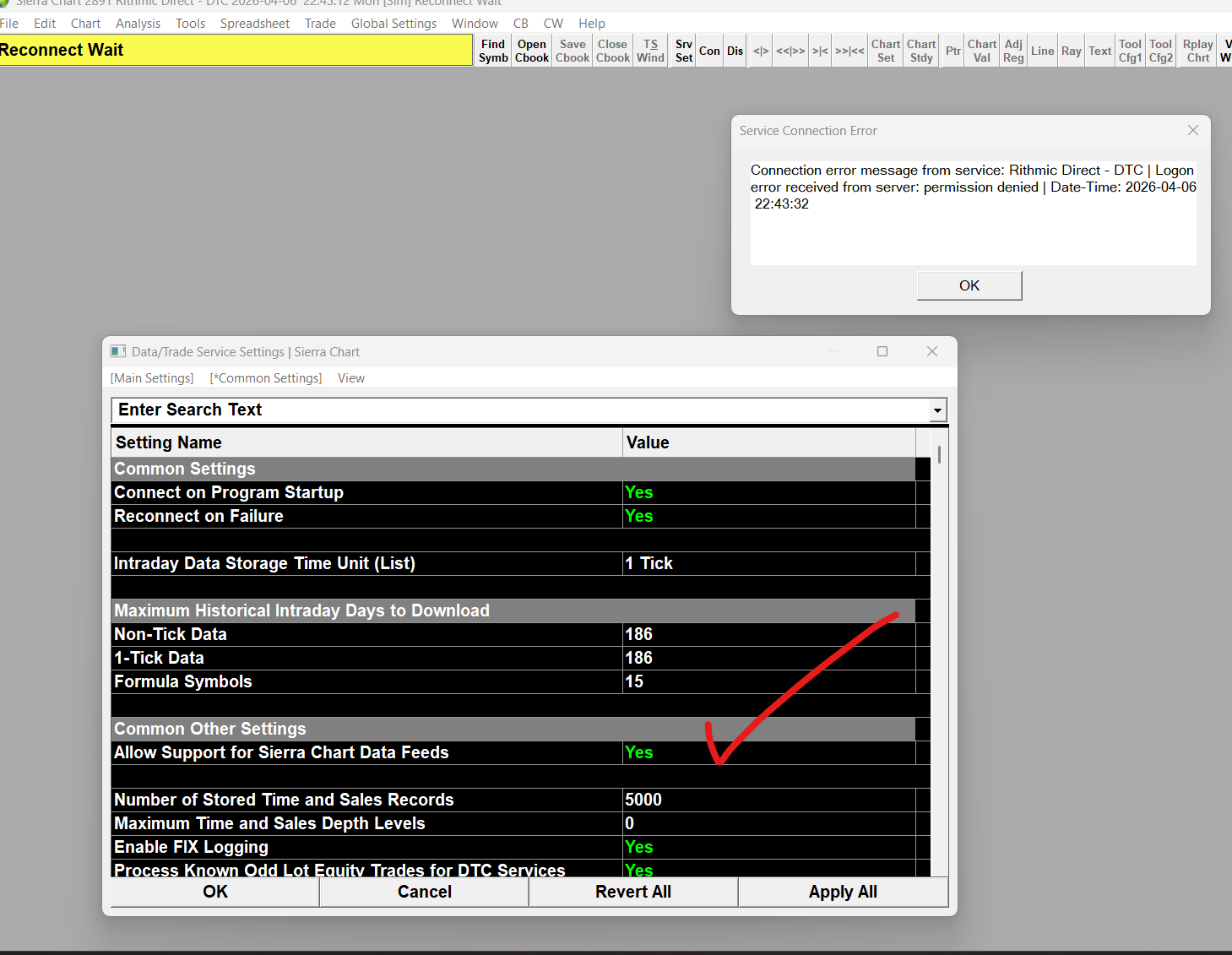The image size is (1232, 955).
Task: Click the >|< chart compress button
Action: point(820,51)
